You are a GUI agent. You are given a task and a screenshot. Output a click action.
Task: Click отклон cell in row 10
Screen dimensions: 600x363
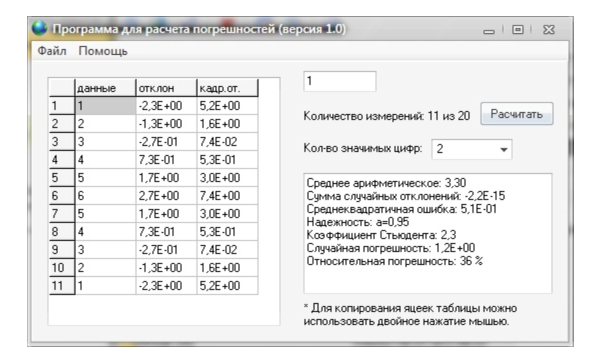tap(166, 267)
